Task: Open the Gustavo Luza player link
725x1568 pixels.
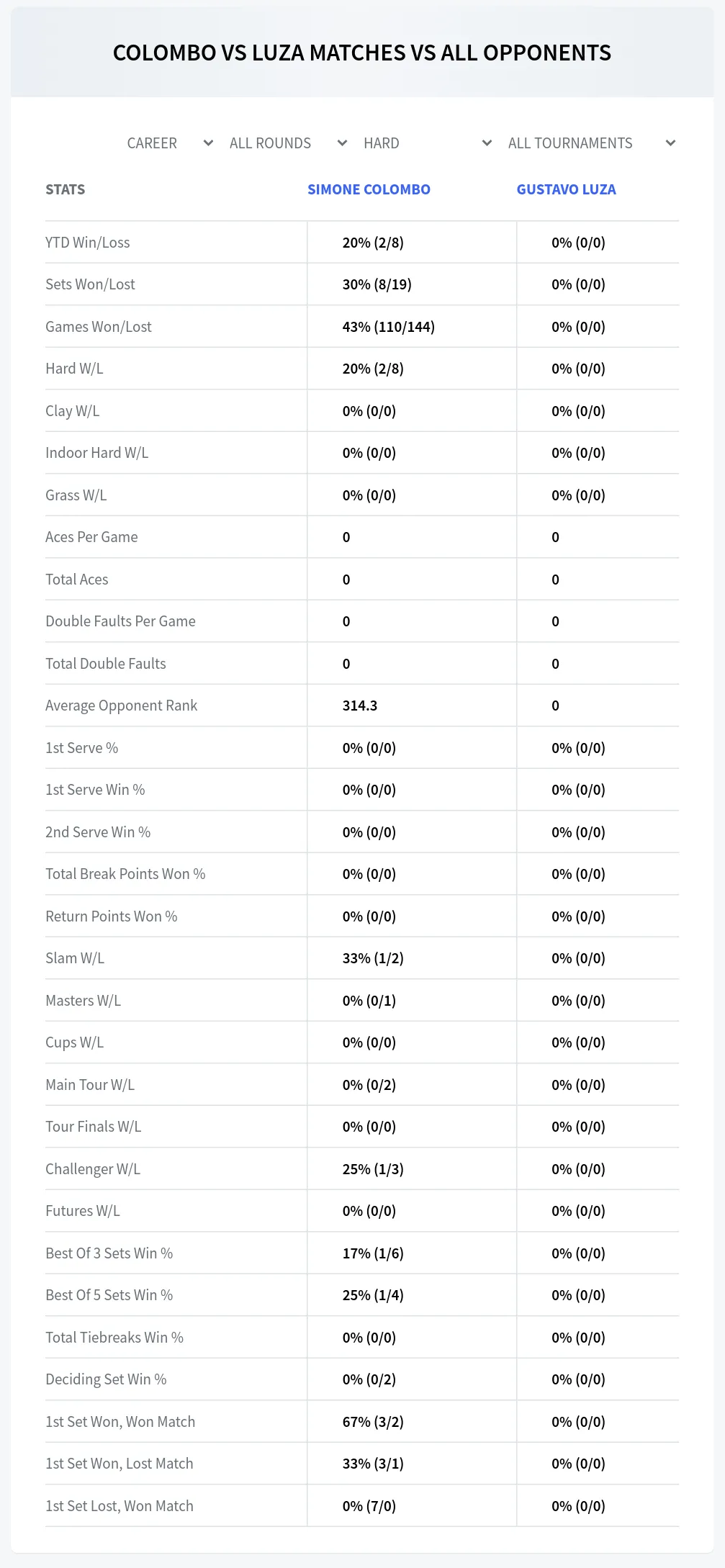Action: tap(566, 189)
